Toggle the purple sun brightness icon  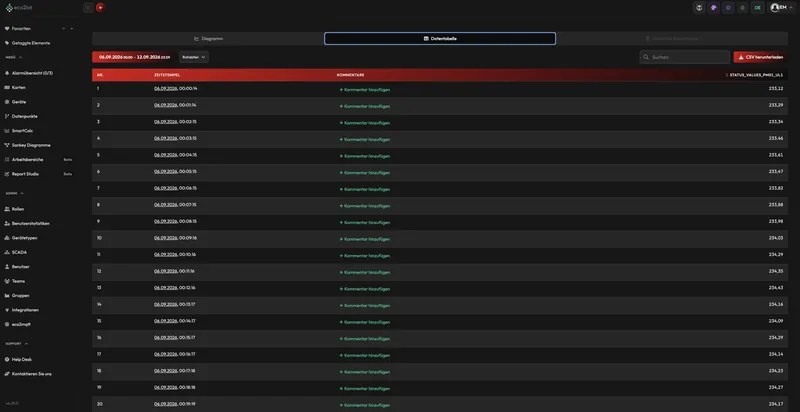[x=728, y=8]
